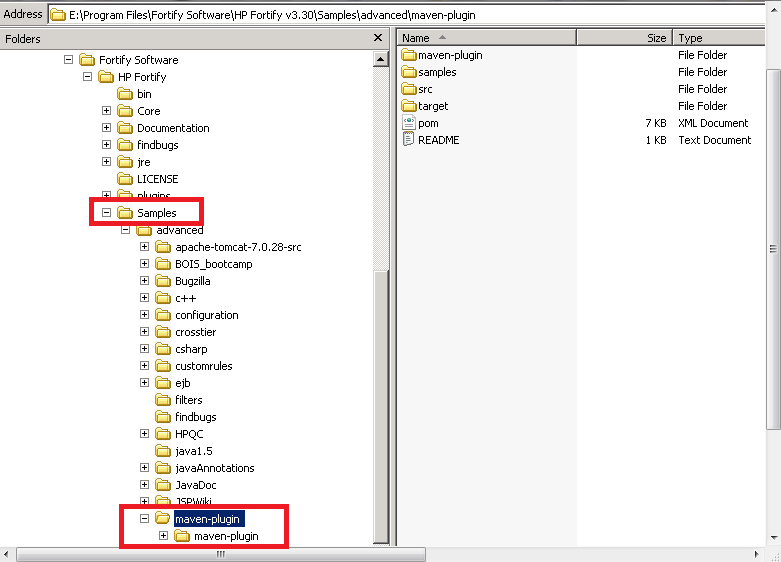Expand the JavaDoc folder node
This screenshot has width=781, height=562.
(x=144, y=484)
